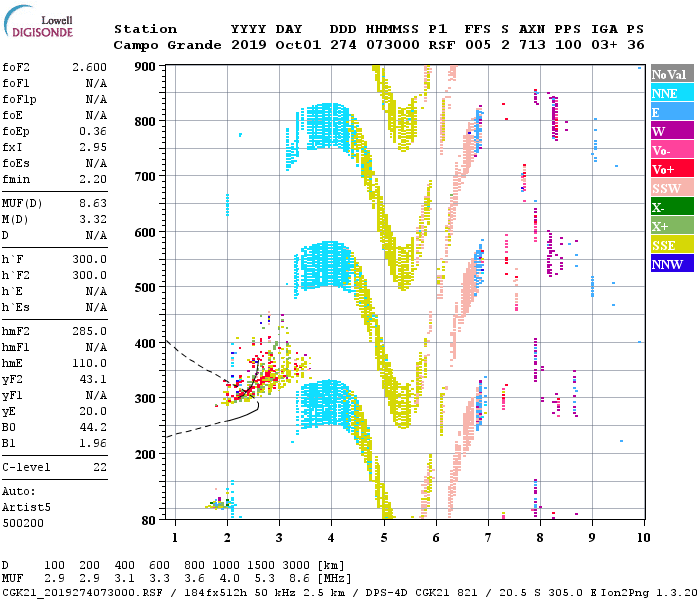The height and width of the screenshot is (600, 700).
Task: Click the foF2 value 2.600
Action: pyautogui.click(x=89, y=67)
